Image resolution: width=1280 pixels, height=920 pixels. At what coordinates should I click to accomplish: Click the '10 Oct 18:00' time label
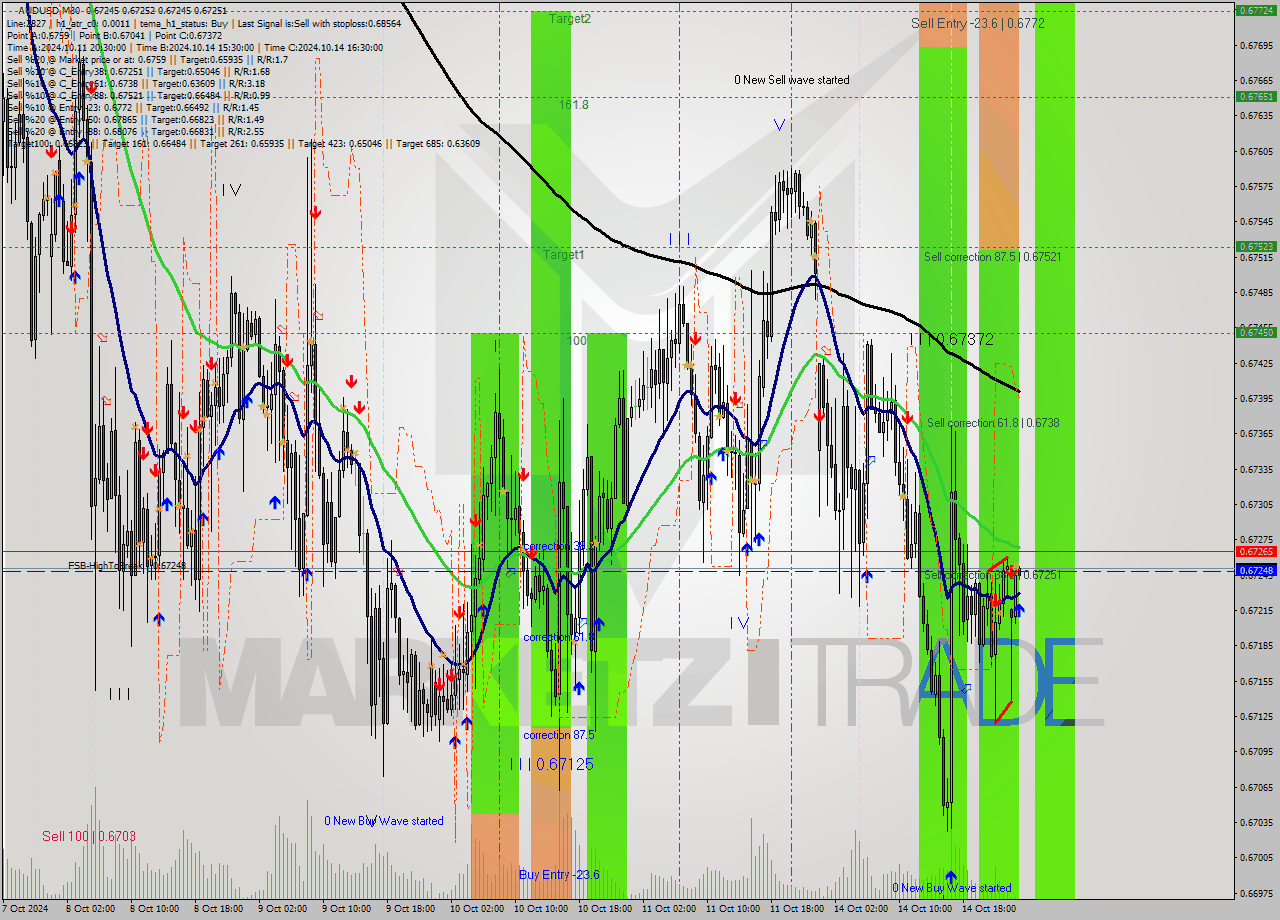604,909
